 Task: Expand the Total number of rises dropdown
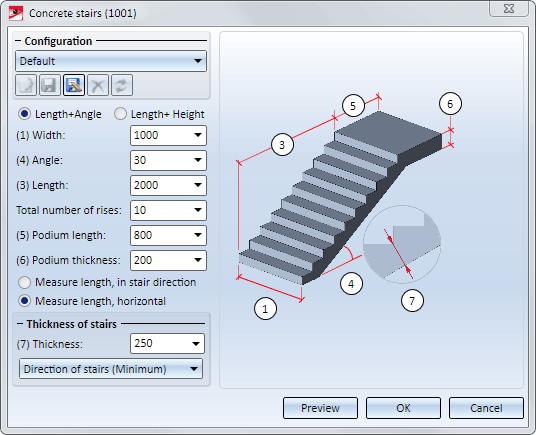[x=198, y=210]
